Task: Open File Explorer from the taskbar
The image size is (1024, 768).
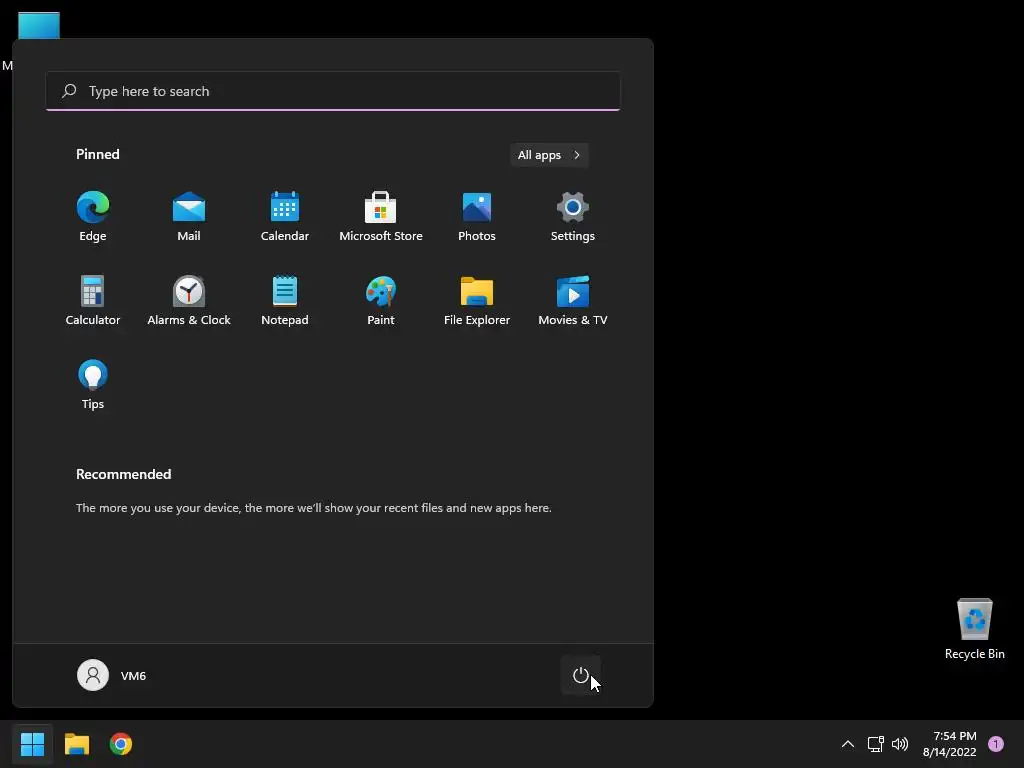Action: pyautogui.click(x=76, y=744)
